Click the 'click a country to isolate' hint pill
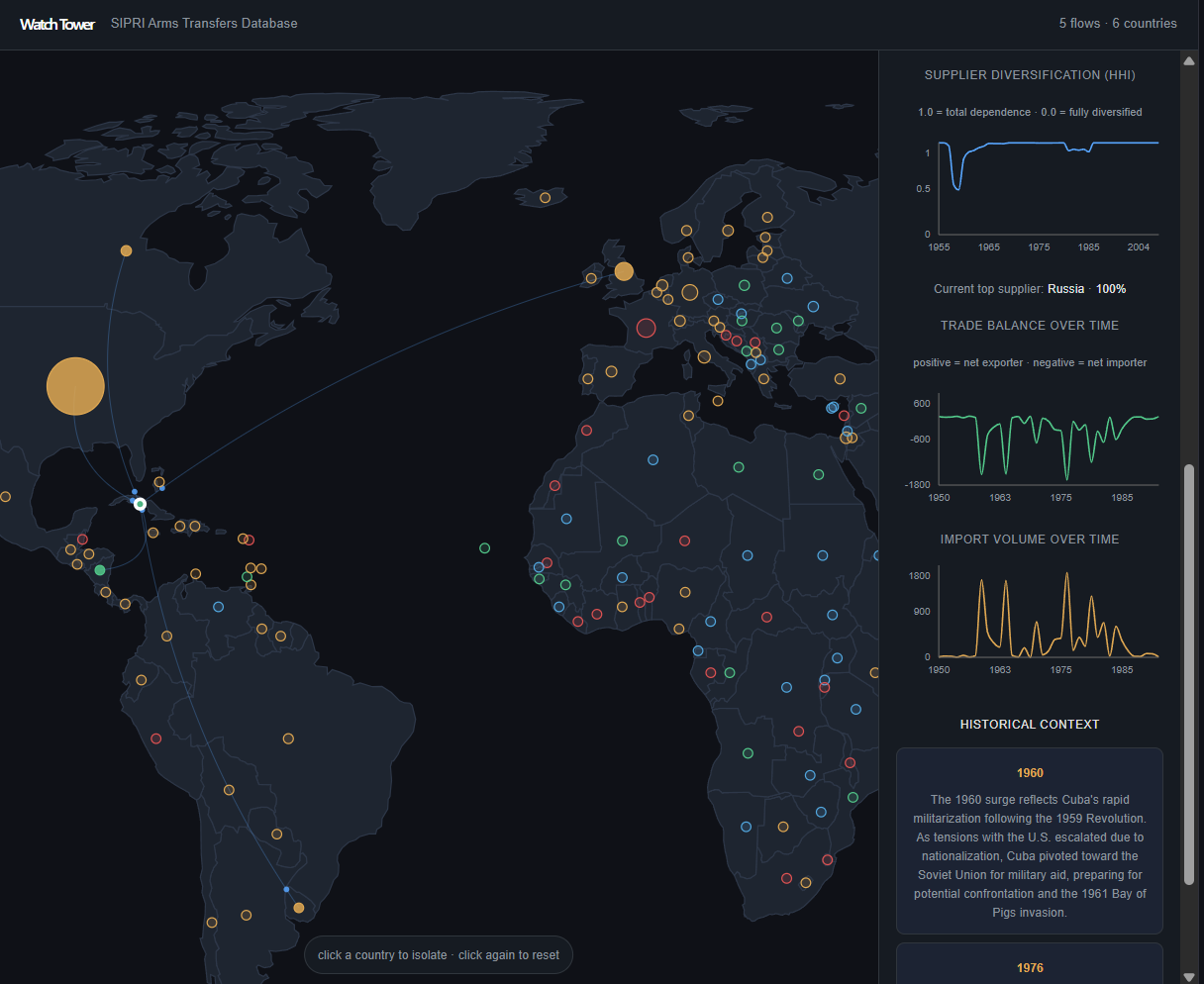Viewport: 1204px width, 984px height. point(439,955)
